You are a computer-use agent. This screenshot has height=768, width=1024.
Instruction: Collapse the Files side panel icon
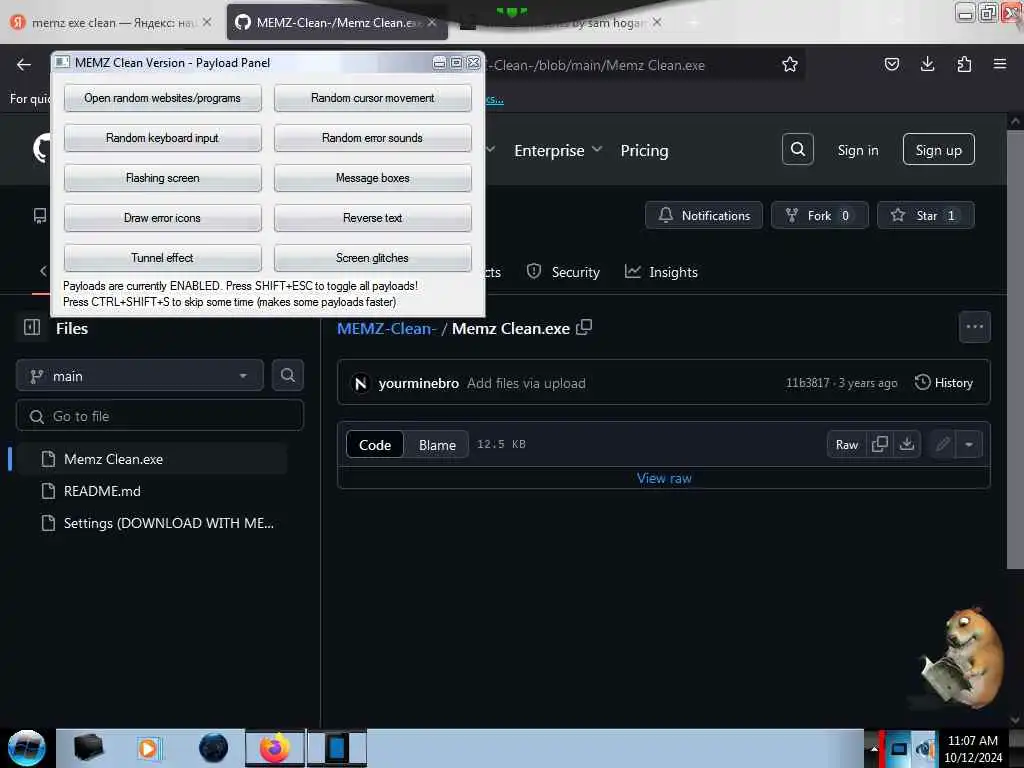click(x=32, y=327)
